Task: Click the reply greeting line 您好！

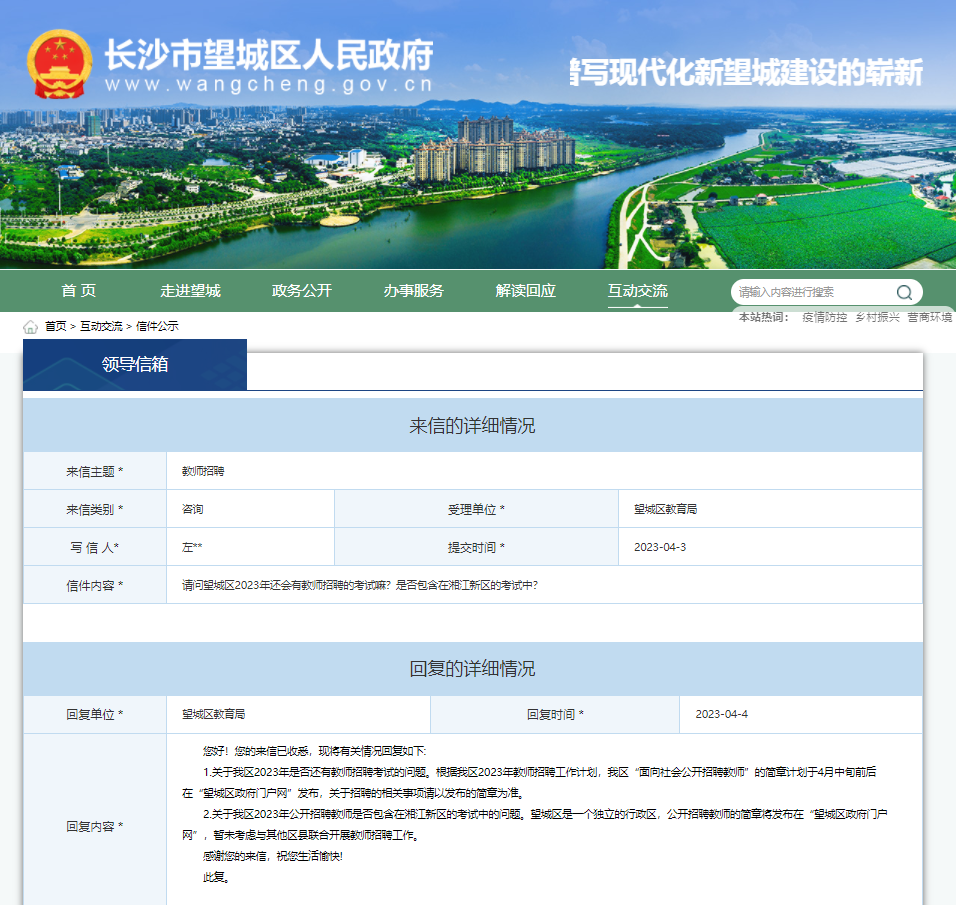Action: 314,751
